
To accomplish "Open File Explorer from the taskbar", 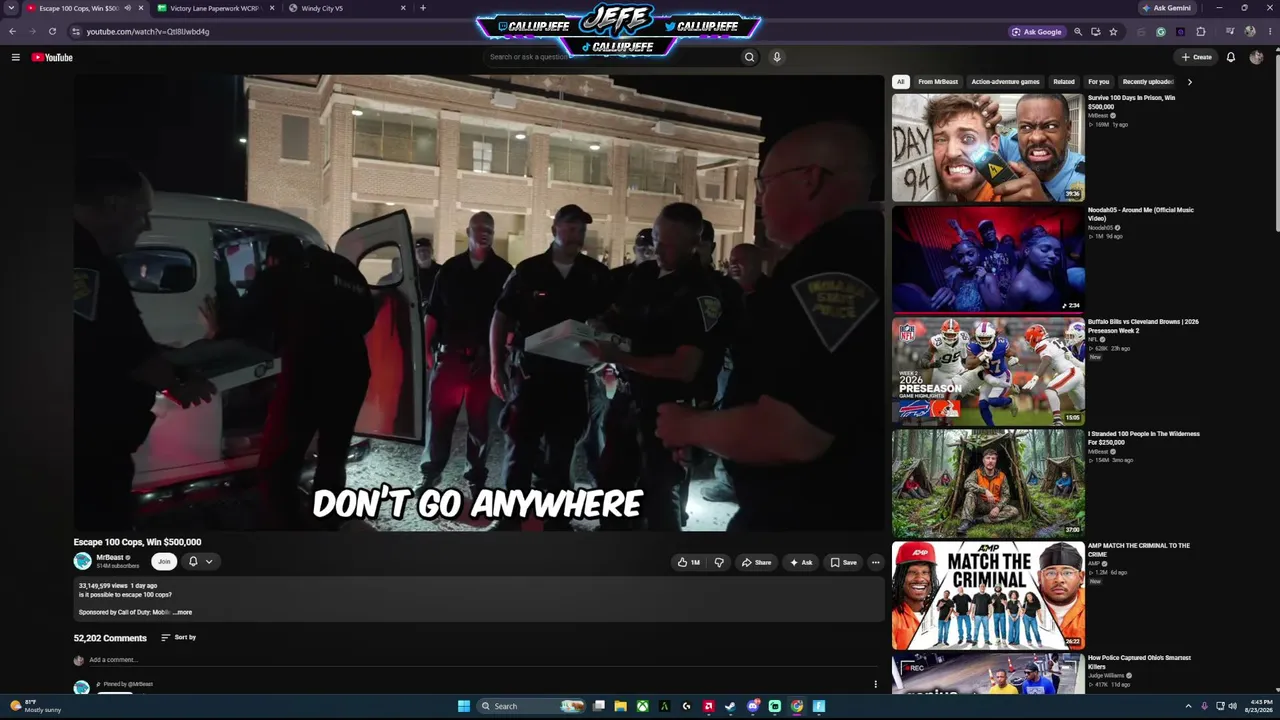I will (620, 706).
